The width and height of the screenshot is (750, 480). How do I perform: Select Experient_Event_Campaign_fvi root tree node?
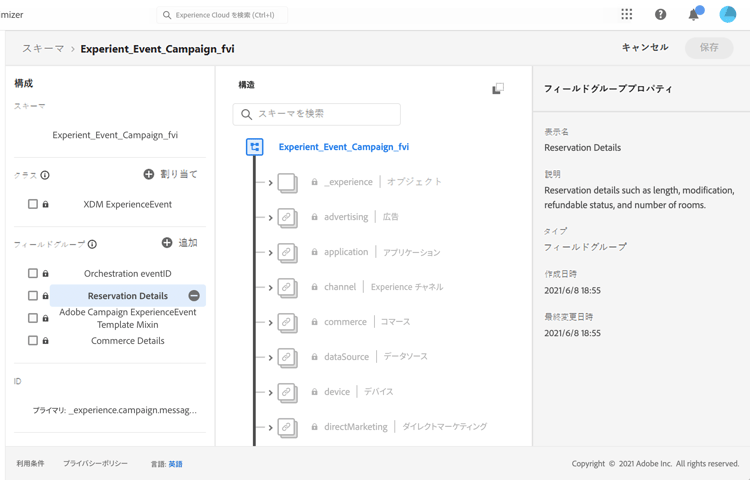point(344,147)
